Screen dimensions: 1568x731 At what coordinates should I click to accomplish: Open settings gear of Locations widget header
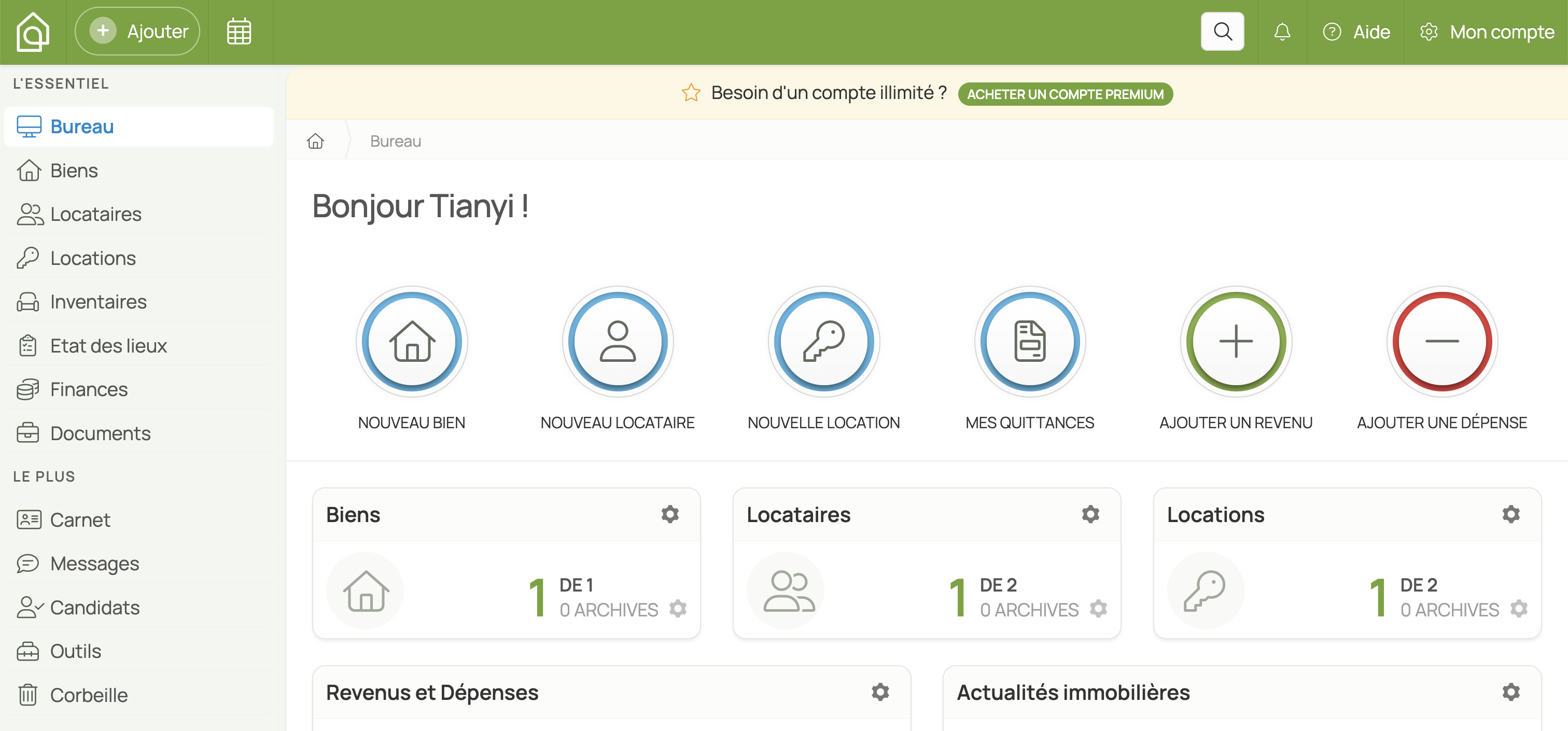(1511, 514)
